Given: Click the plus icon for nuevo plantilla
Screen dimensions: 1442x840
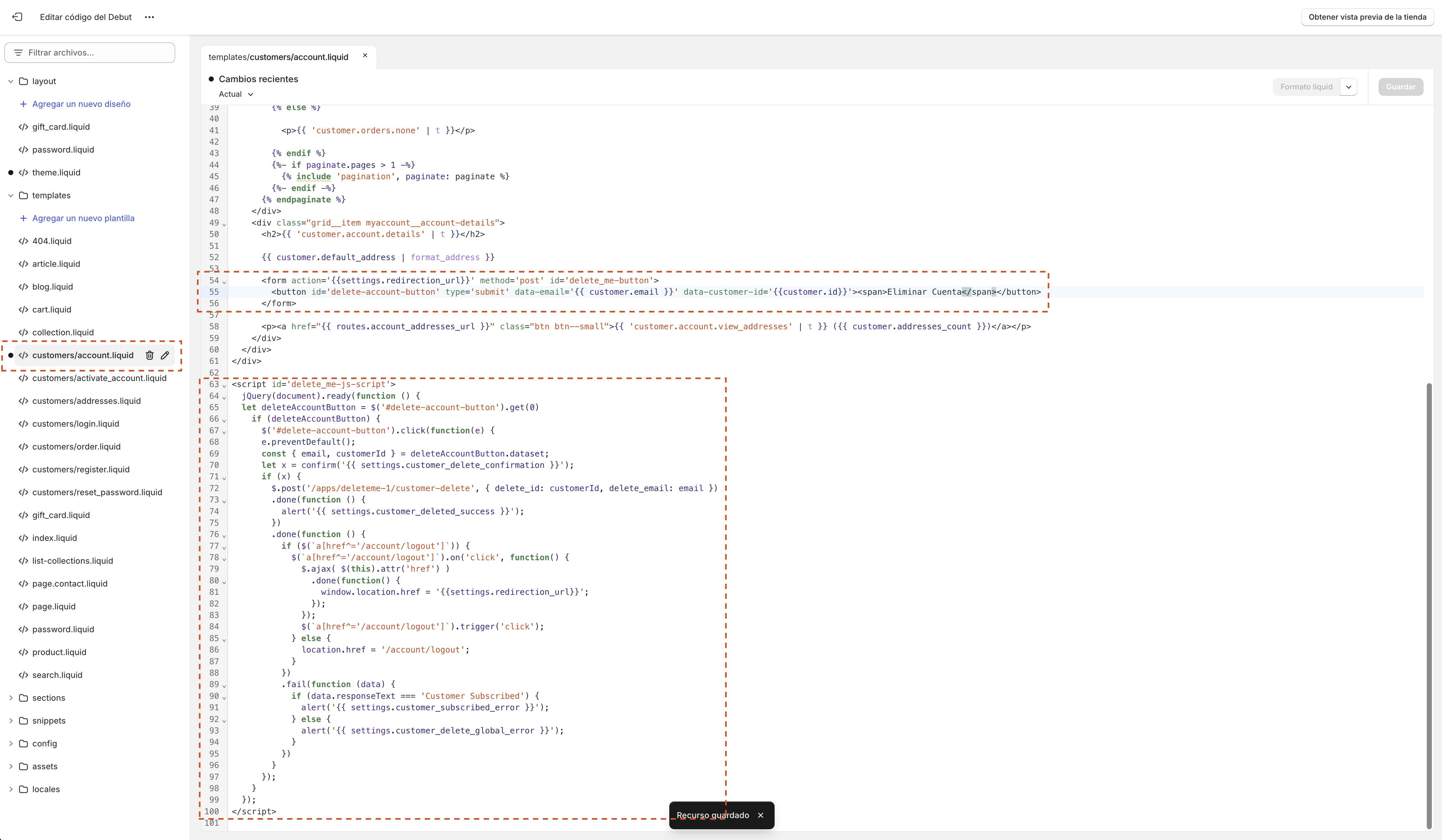Looking at the screenshot, I should 23,219.
